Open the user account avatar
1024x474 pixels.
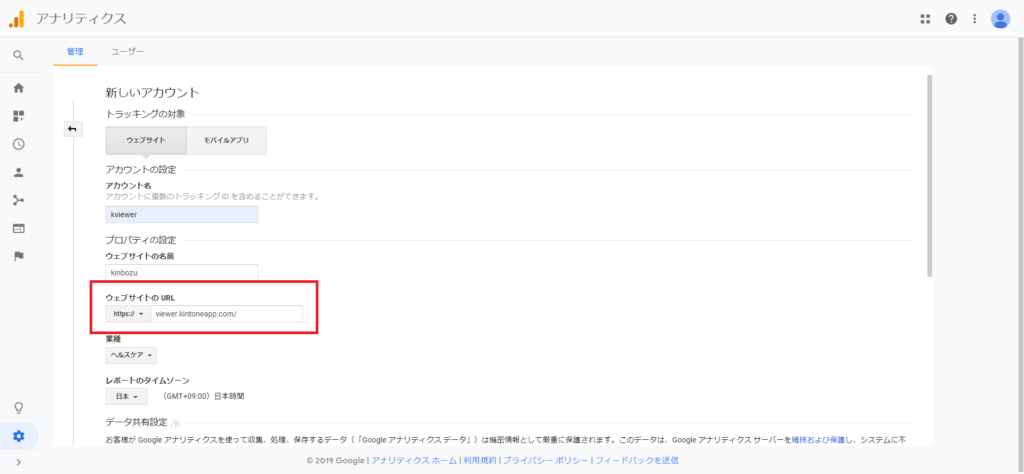click(1000, 19)
